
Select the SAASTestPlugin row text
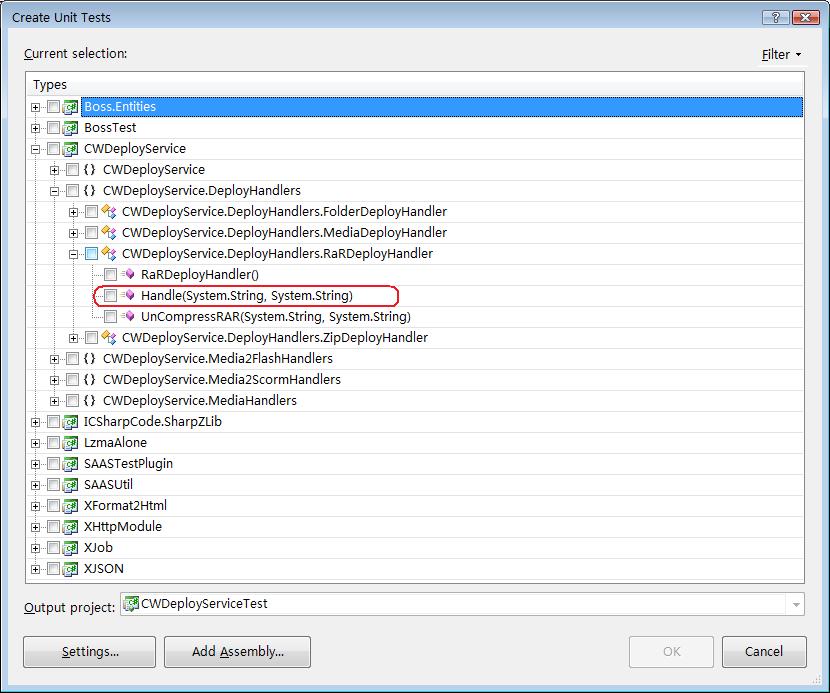[x=128, y=464]
